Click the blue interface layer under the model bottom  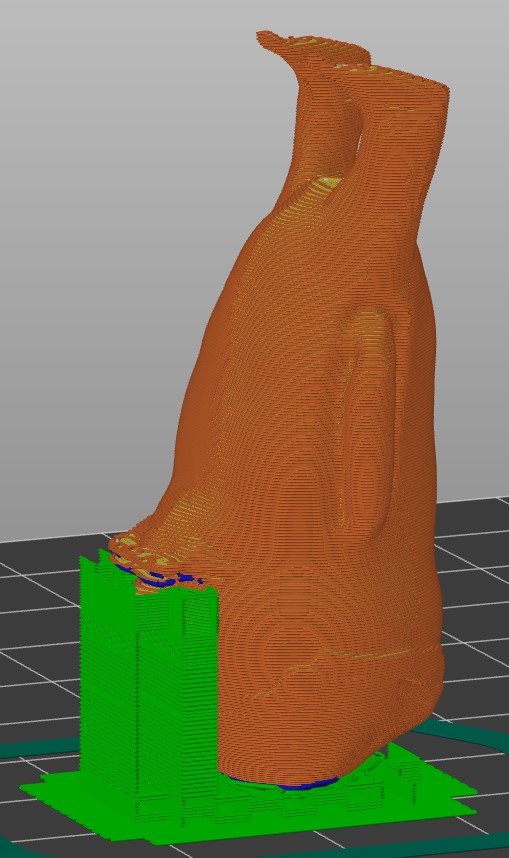pos(285,784)
